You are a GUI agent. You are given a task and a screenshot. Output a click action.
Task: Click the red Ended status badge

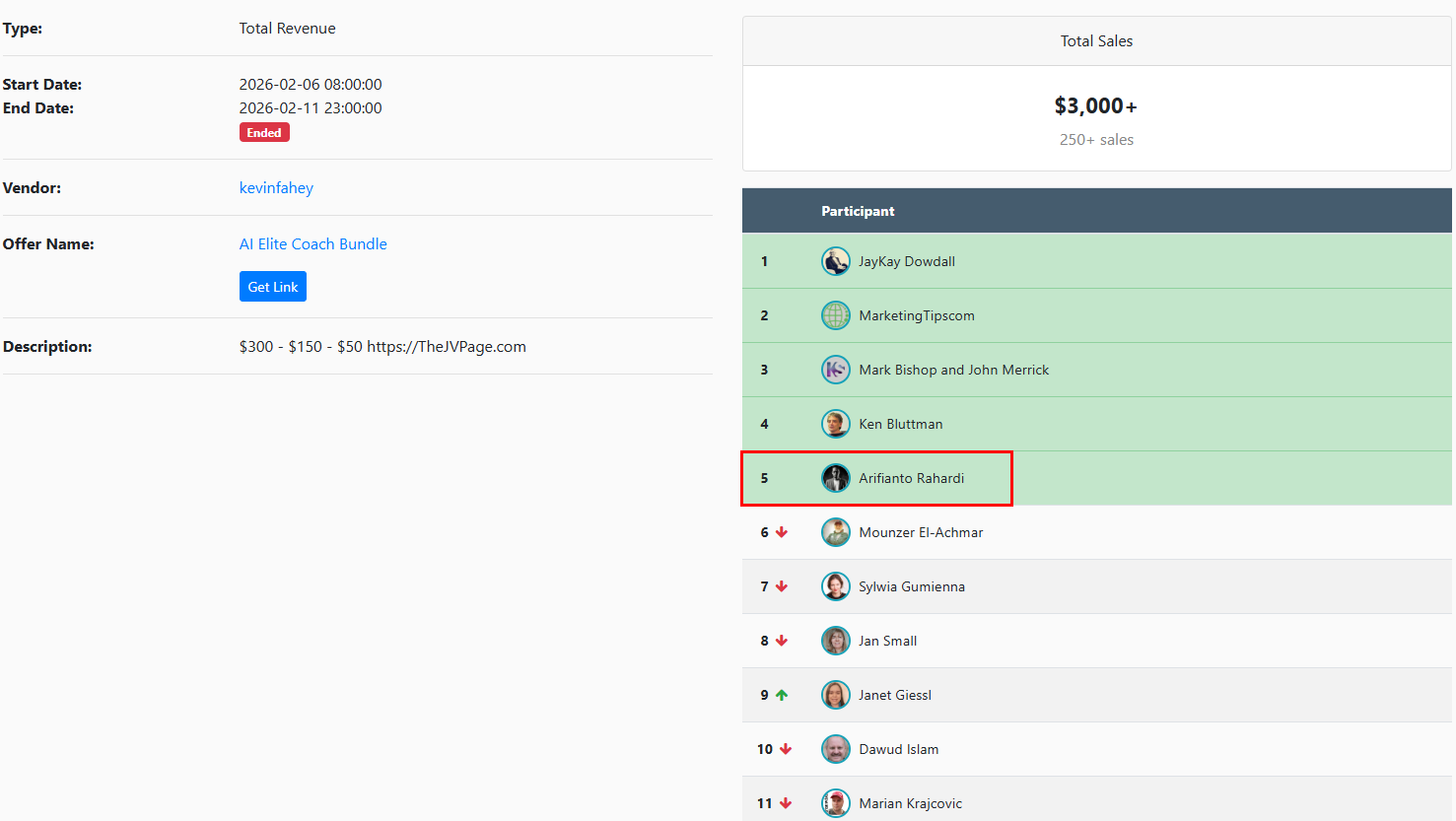pos(264,133)
